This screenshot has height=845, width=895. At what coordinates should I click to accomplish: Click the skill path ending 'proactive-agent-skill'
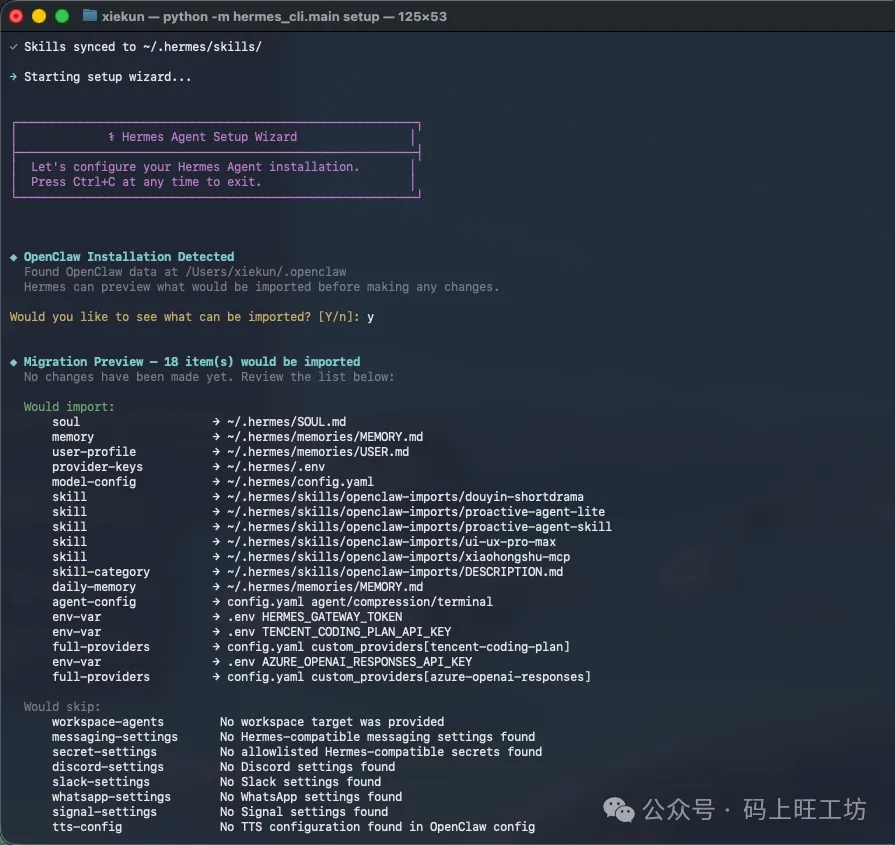pos(420,526)
